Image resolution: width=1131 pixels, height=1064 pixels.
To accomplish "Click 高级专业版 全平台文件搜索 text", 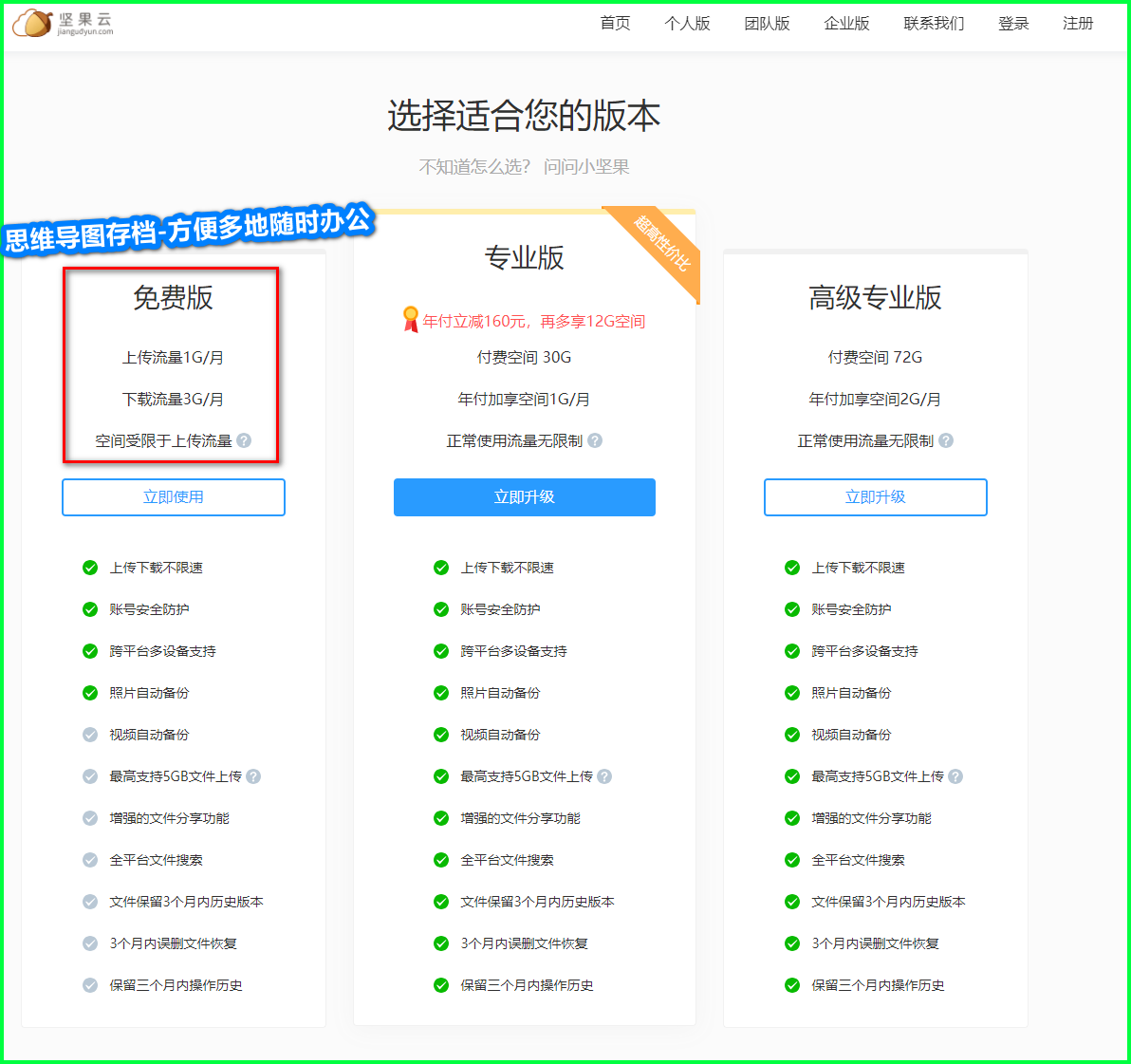I will (858, 861).
